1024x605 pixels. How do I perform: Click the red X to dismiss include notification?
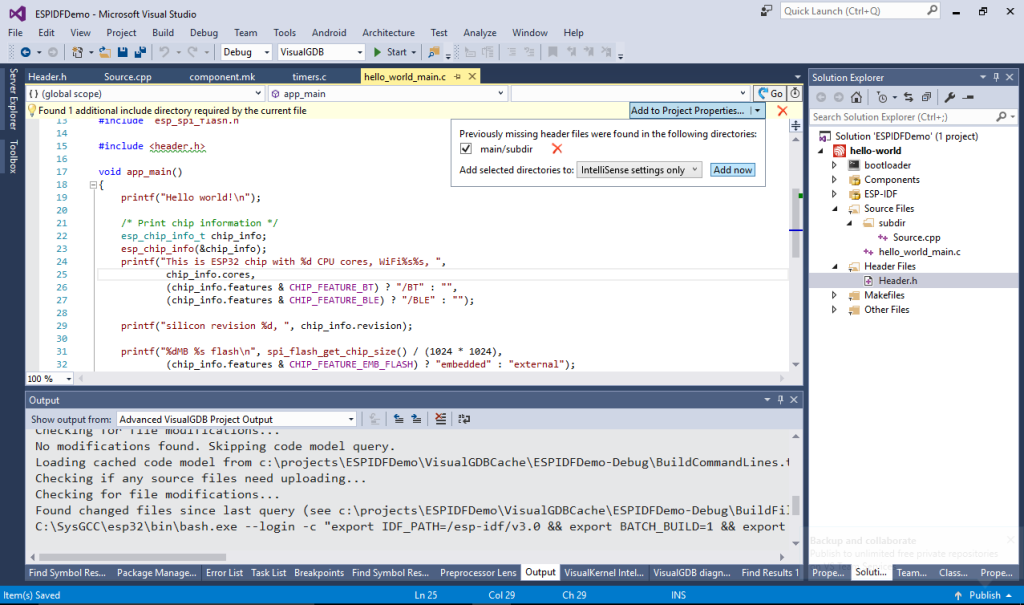pyautogui.click(x=782, y=111)
